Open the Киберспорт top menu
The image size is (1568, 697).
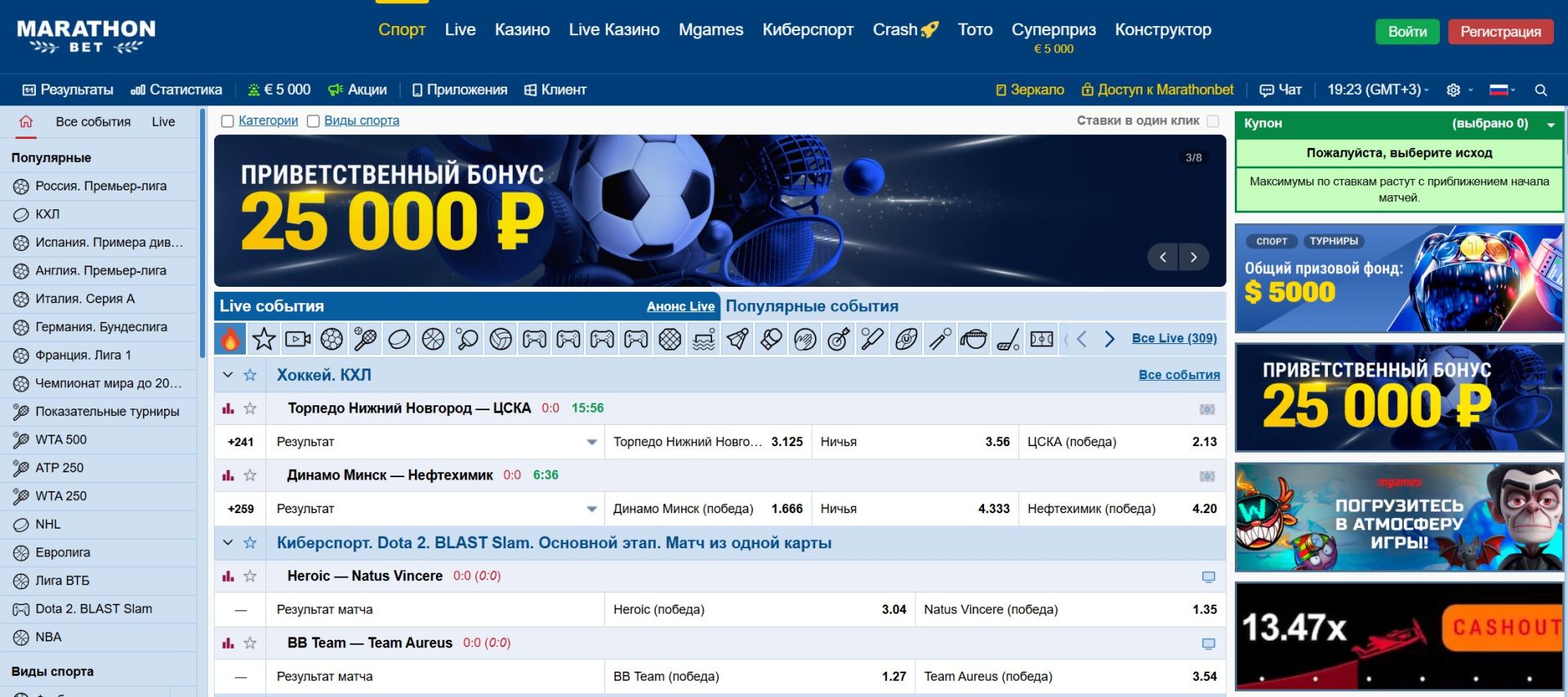coord(807,30)
